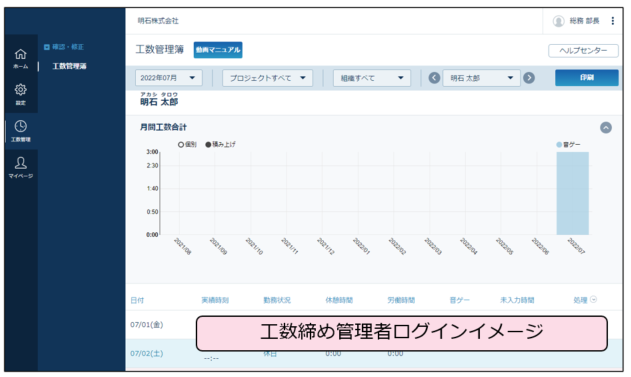Toggle the 雪ゲー legend marker
The image size is (631, 377).
click(559, 144)
